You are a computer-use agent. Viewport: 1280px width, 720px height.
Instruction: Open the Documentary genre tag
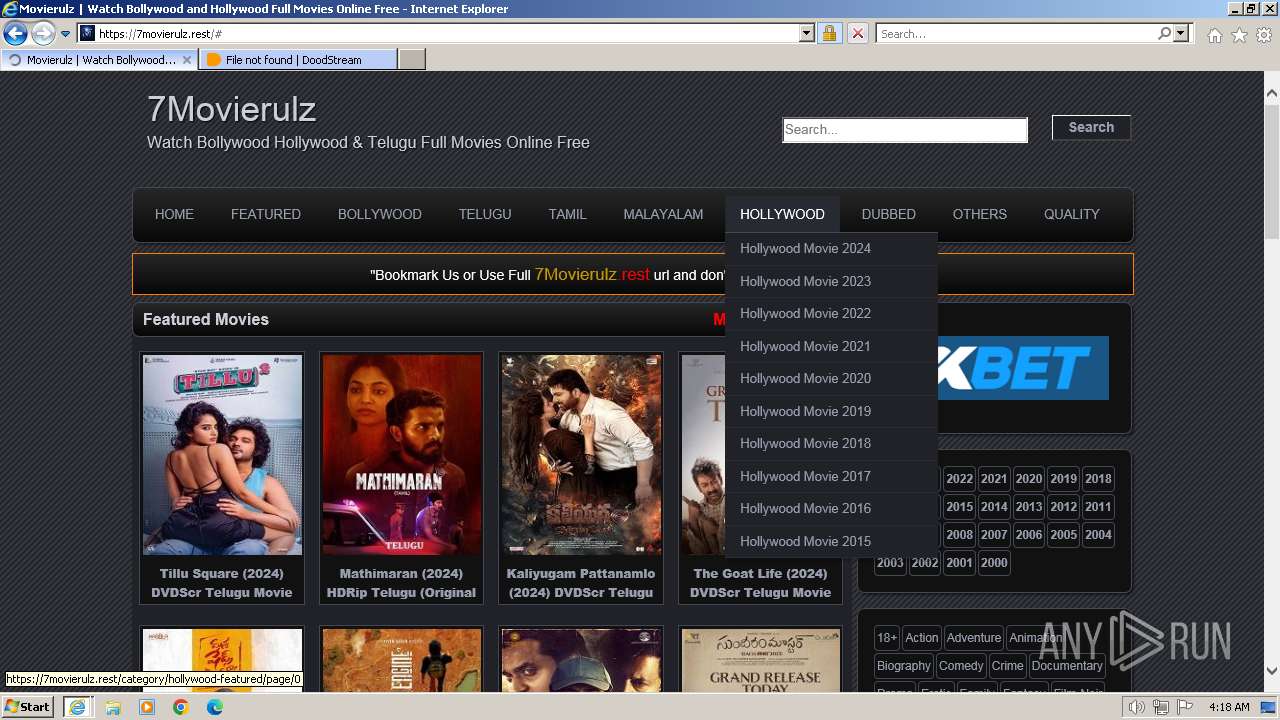1067,666
